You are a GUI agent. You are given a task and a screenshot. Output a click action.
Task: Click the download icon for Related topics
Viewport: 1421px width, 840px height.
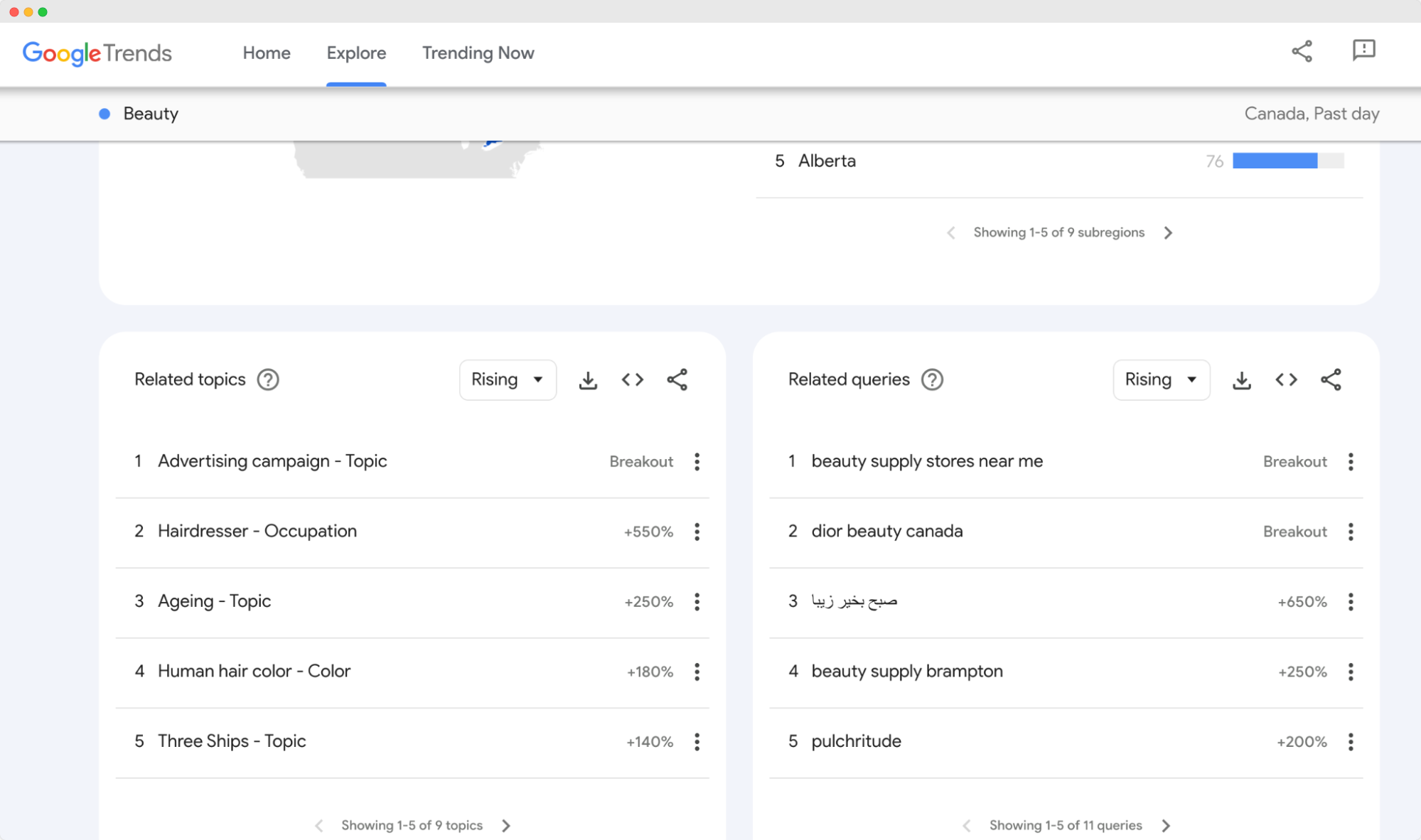click(588, 379)
